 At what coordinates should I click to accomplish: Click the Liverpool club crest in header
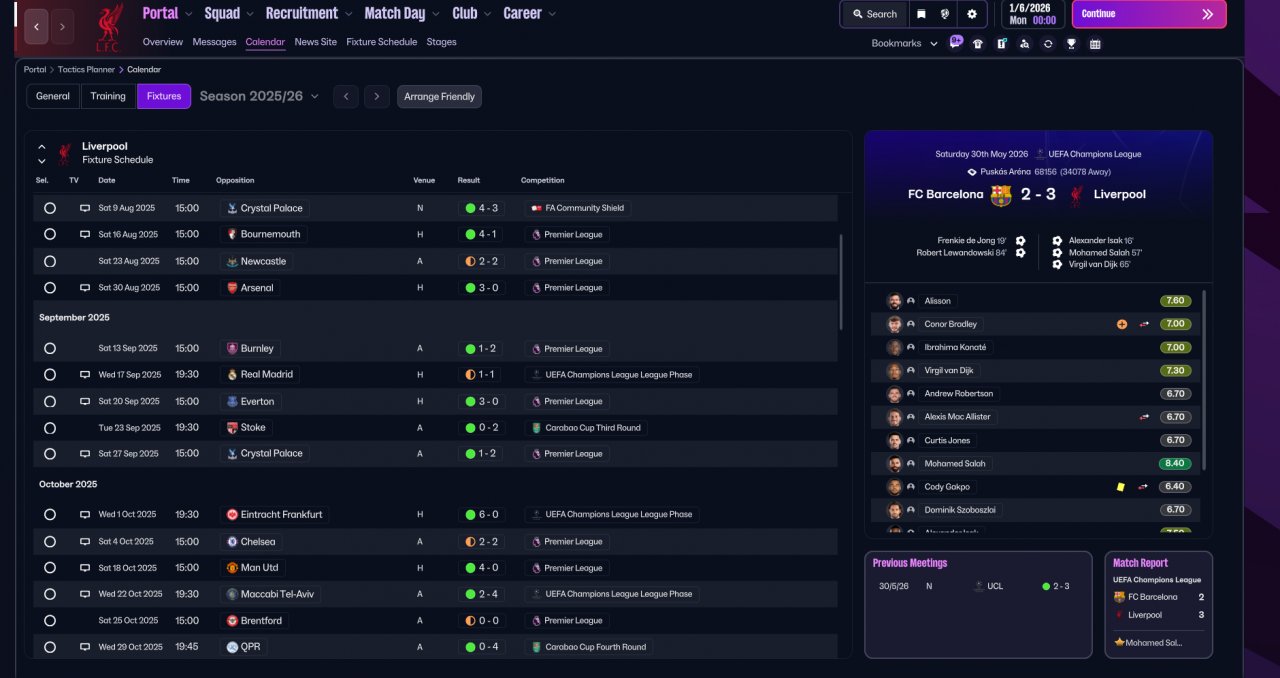click(109, 27)
